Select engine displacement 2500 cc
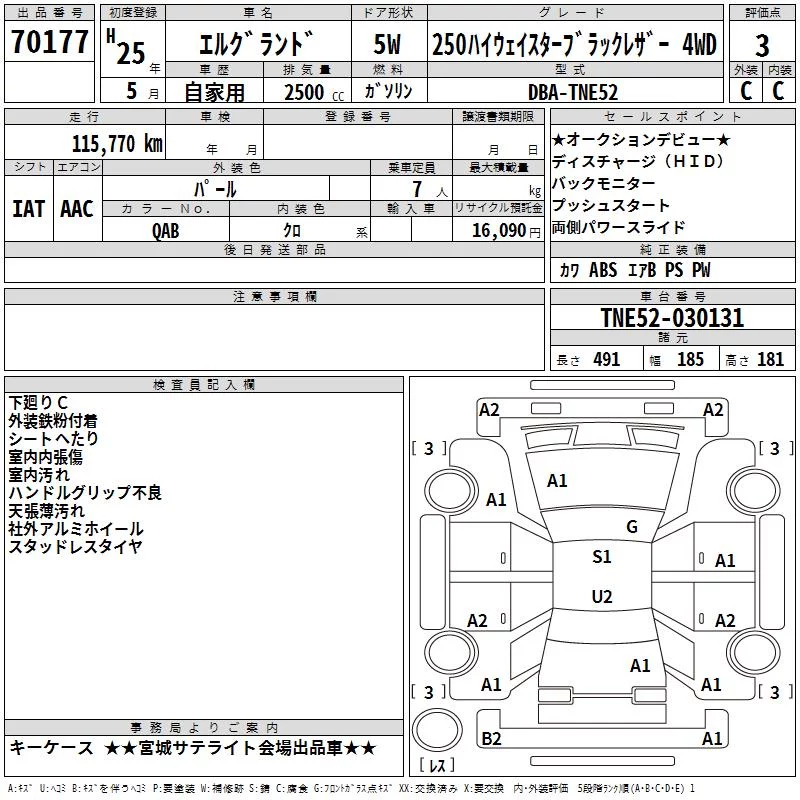 click(x=314, y=92)
